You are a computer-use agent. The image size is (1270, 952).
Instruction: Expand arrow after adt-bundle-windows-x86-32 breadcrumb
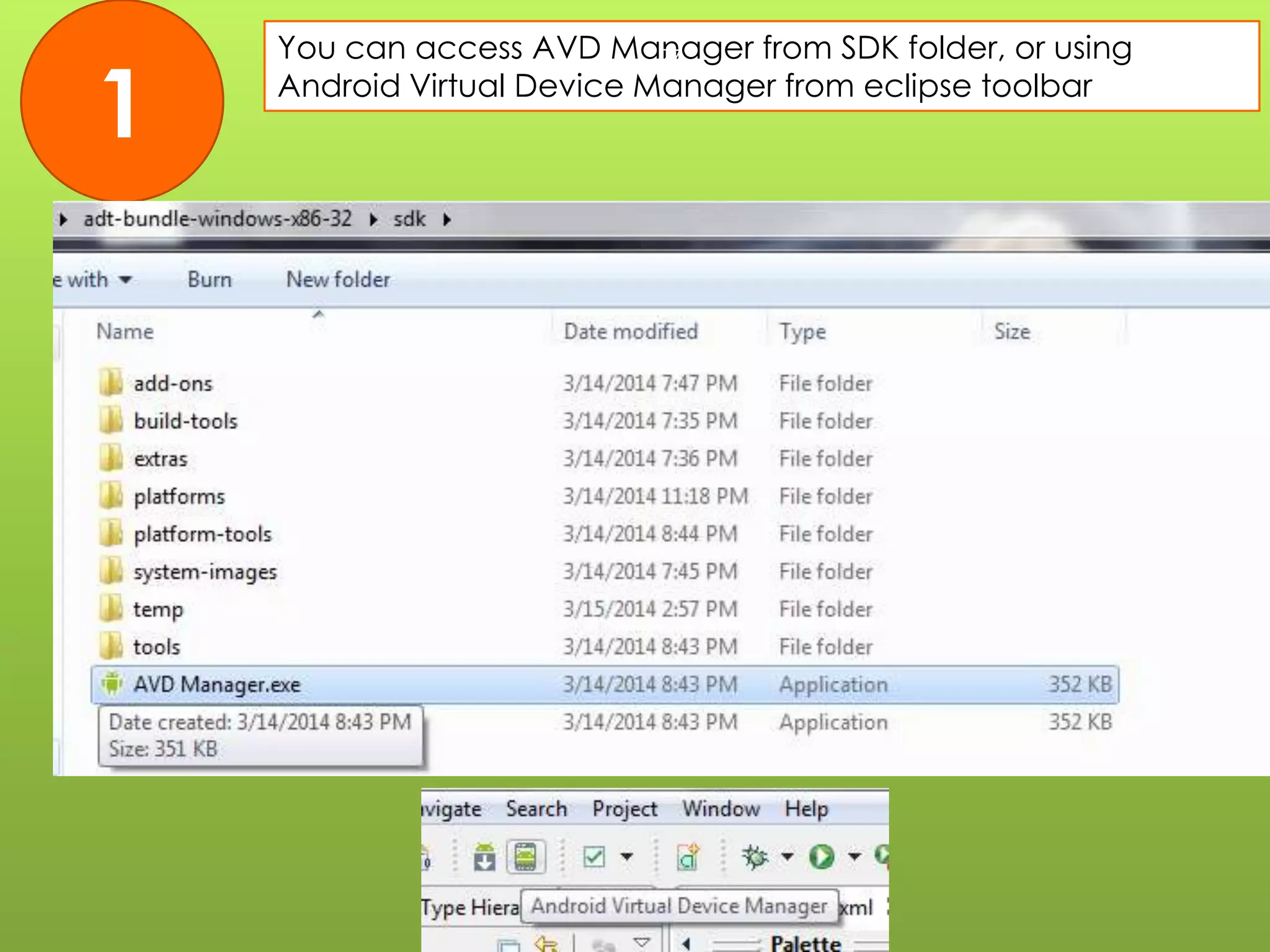coord(373,219)
